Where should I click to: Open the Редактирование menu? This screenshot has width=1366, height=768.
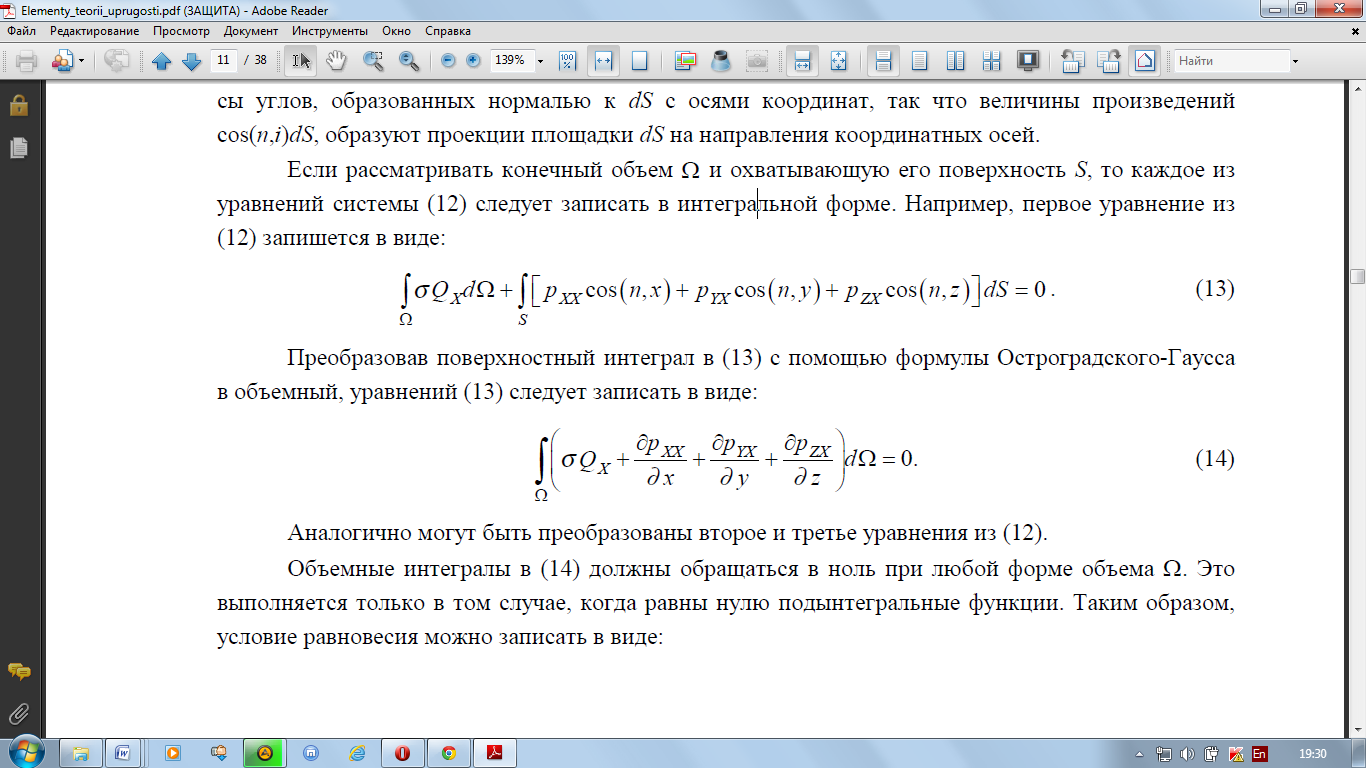(x=94, y=31)
